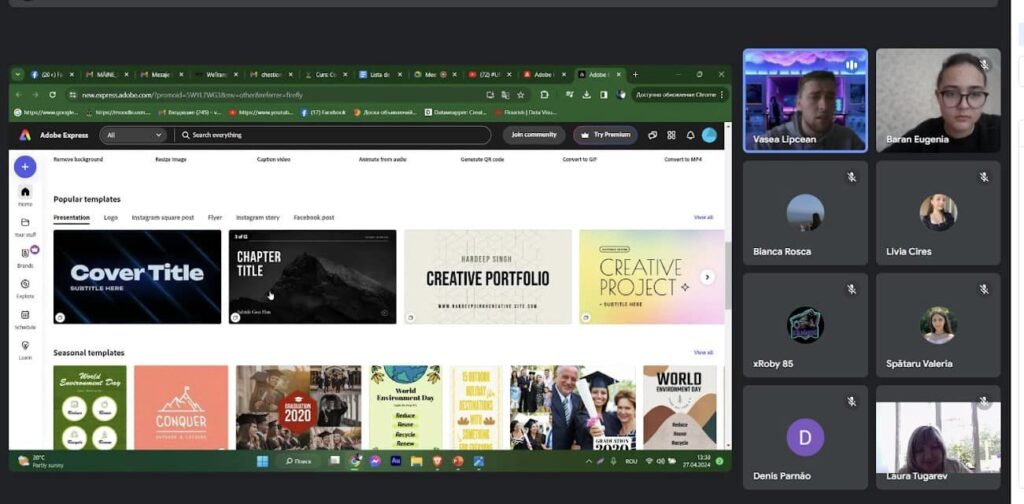Image resolution: width=1024 pixels, height=504 pixels.
Task: Go to Explore in the sidebar
Action: (x=25, y=288)
